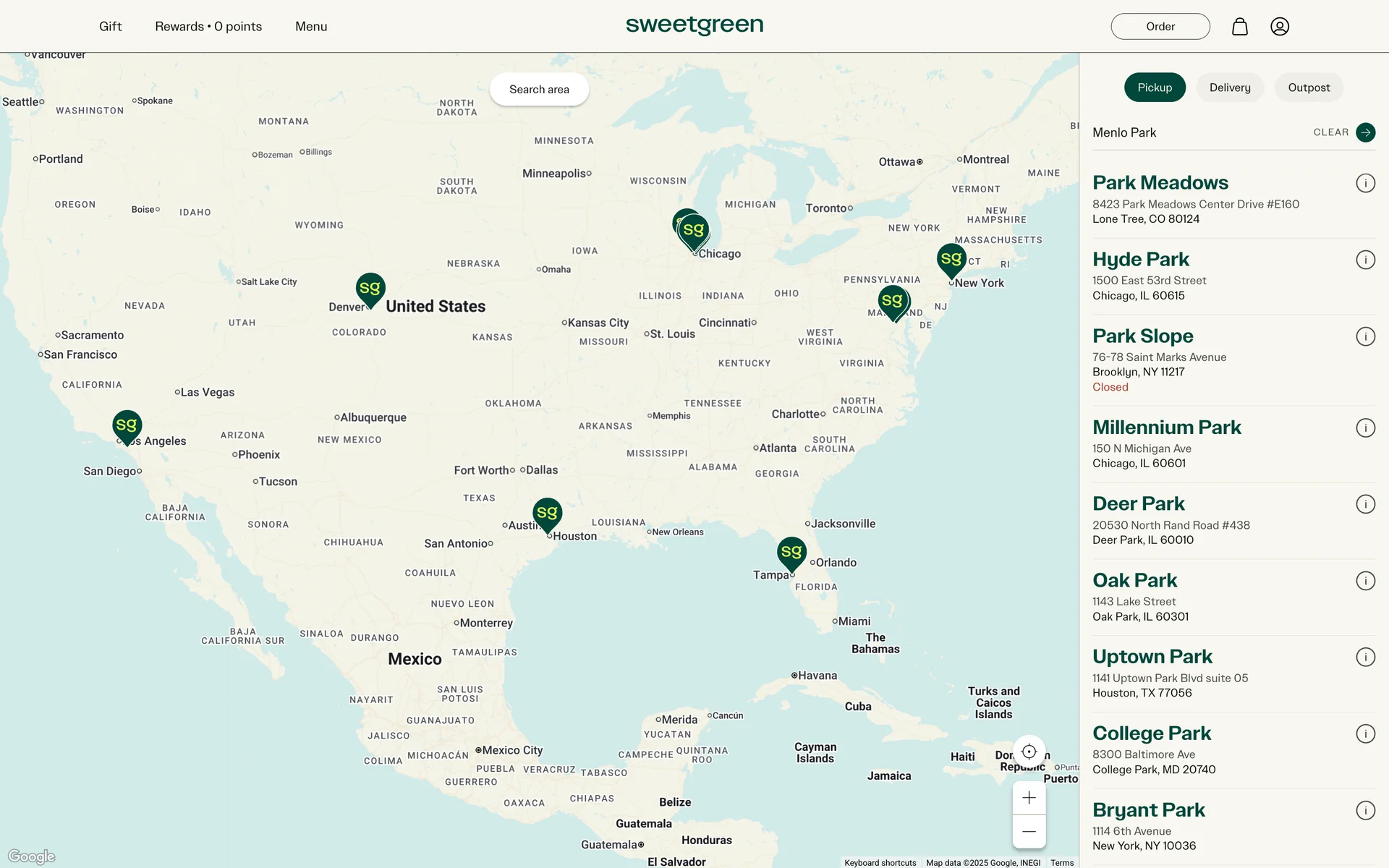The height and width of the screenshot is (868, 1389).
Task: Switch to the Outpost option
Action: click(1308, 88)
